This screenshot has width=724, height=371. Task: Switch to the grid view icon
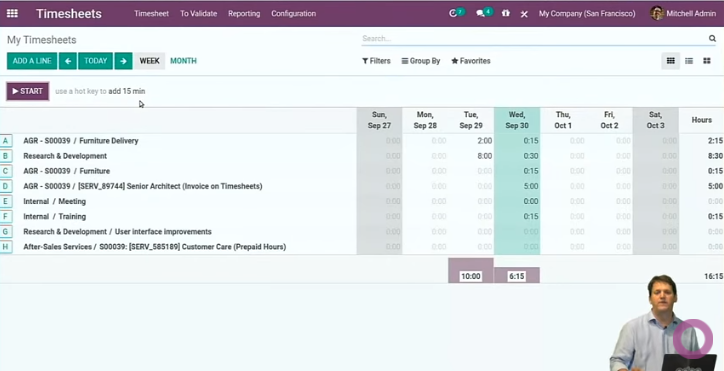tap(670, 61)
